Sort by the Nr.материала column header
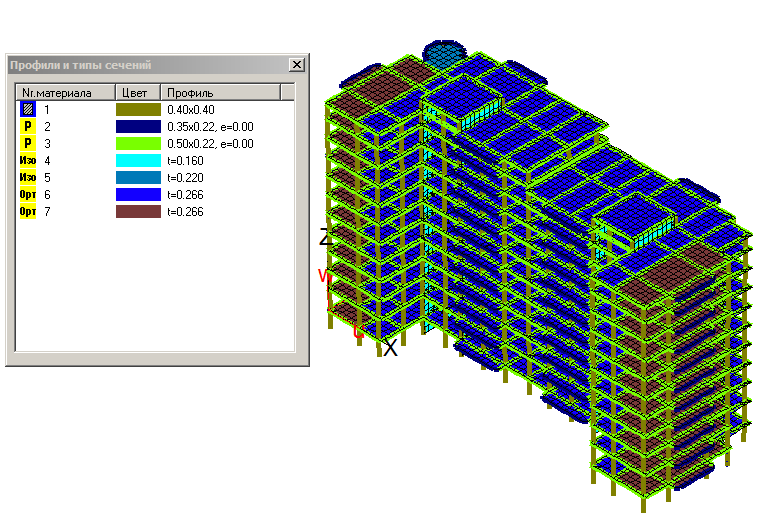The width and height of the screenshot is (760, 519). pos(65,93)
